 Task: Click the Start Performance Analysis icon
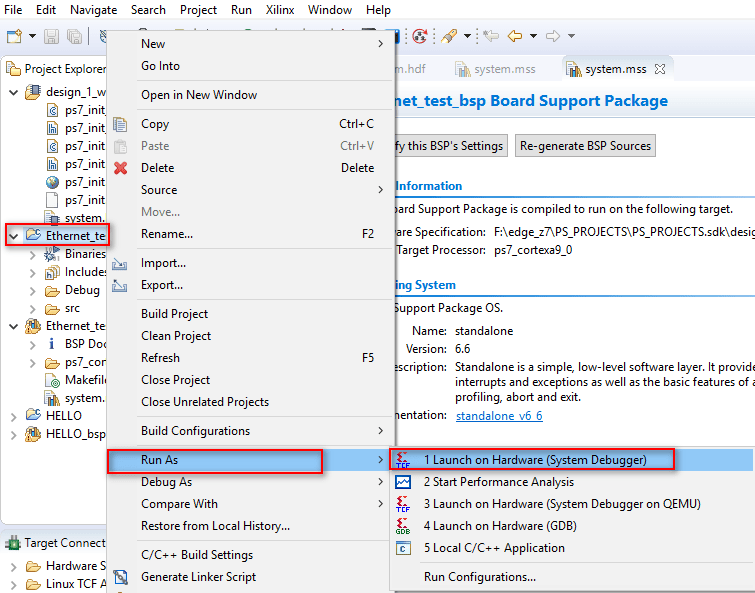[403, 482]
